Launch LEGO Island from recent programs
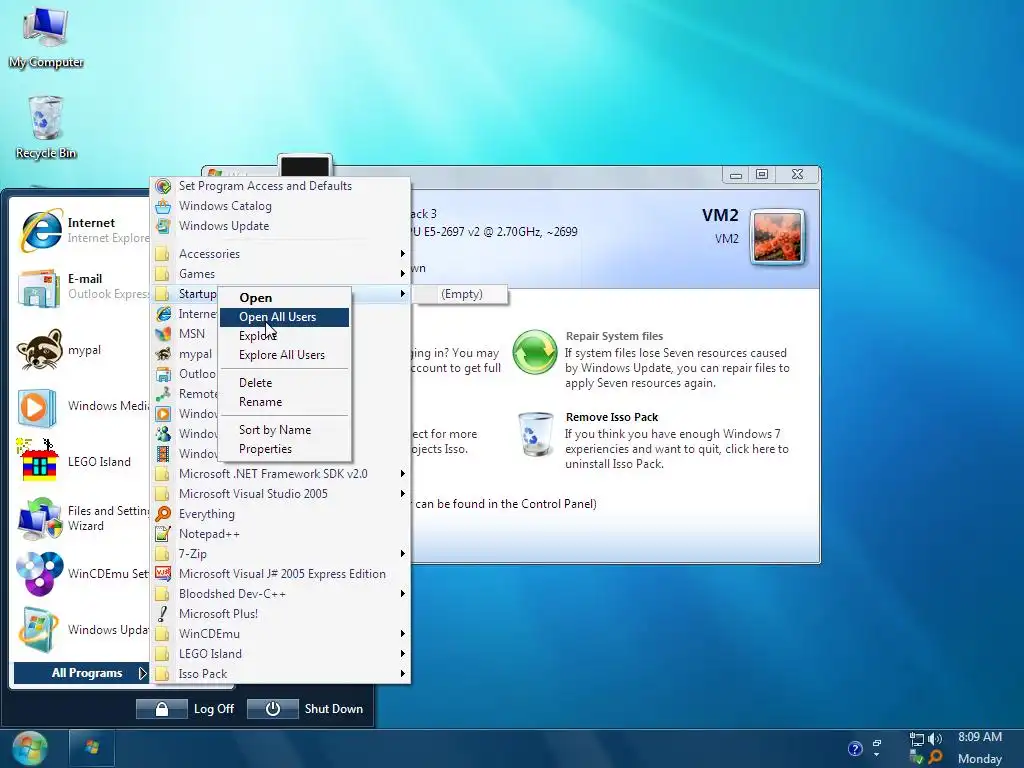 coord(83,462)
